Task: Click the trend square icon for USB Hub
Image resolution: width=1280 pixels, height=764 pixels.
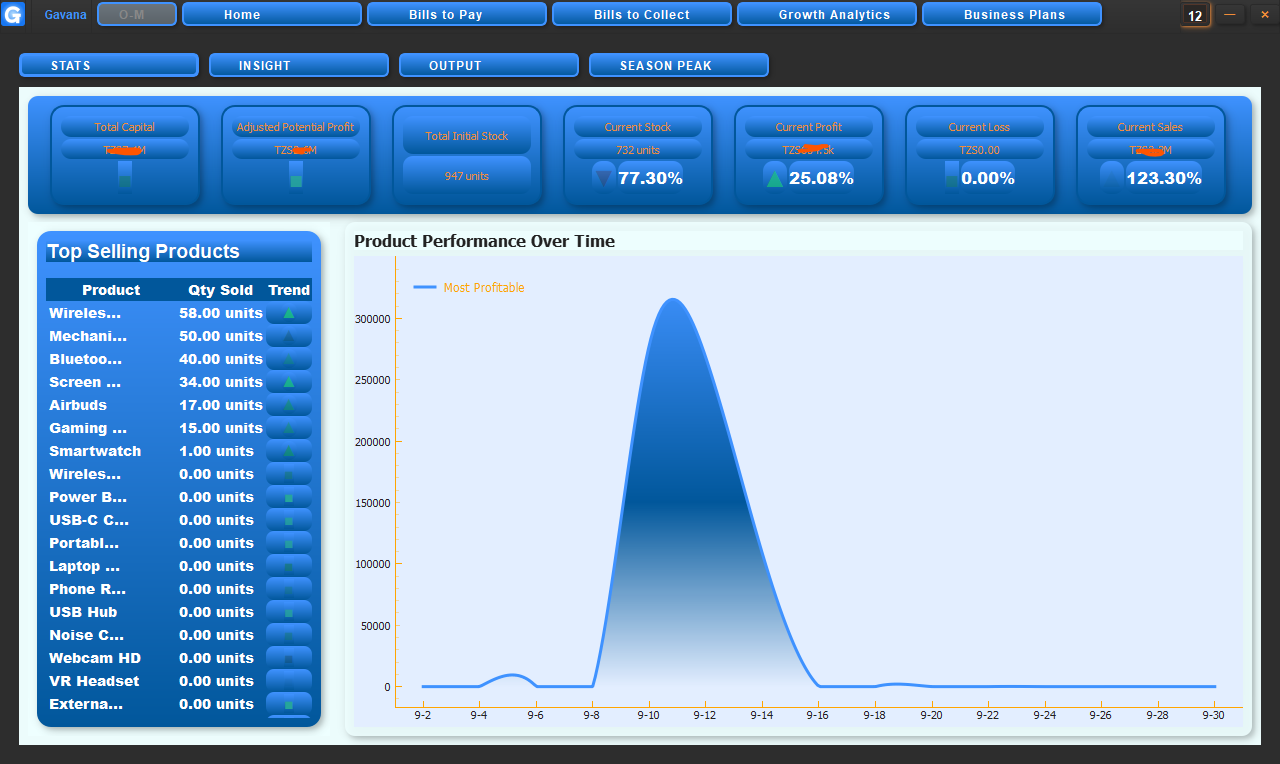Action: (x=289, y=612)
